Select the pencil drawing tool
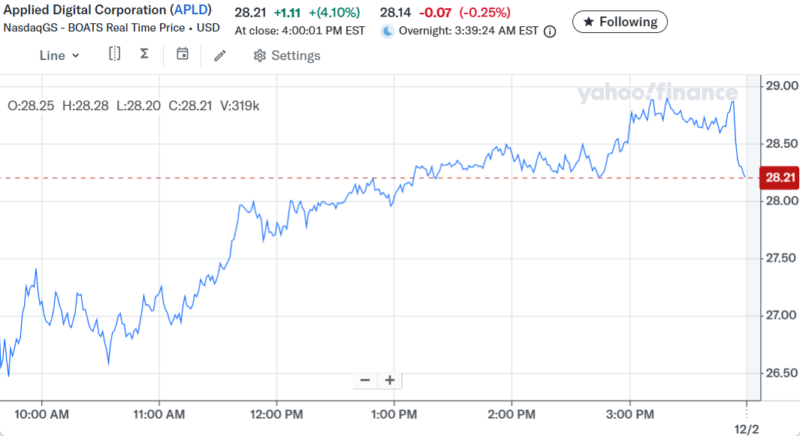Viewport: 800px width, 436px height. point(220,55)
